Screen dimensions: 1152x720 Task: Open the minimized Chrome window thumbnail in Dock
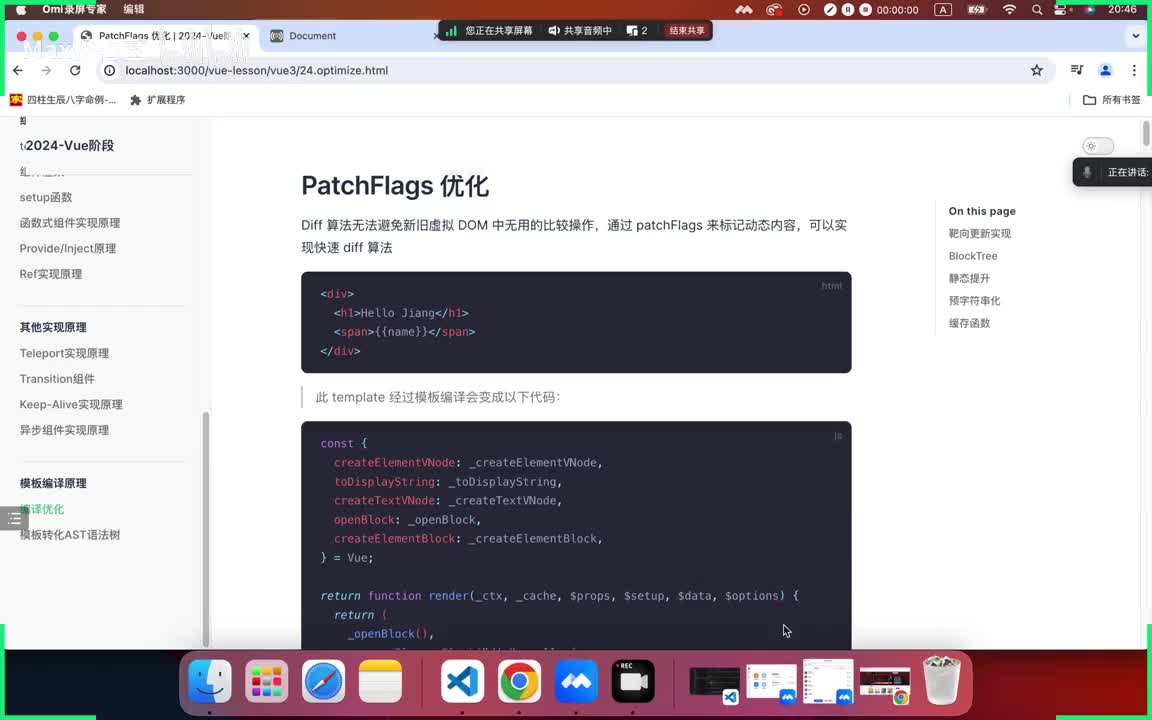(885, 681)
